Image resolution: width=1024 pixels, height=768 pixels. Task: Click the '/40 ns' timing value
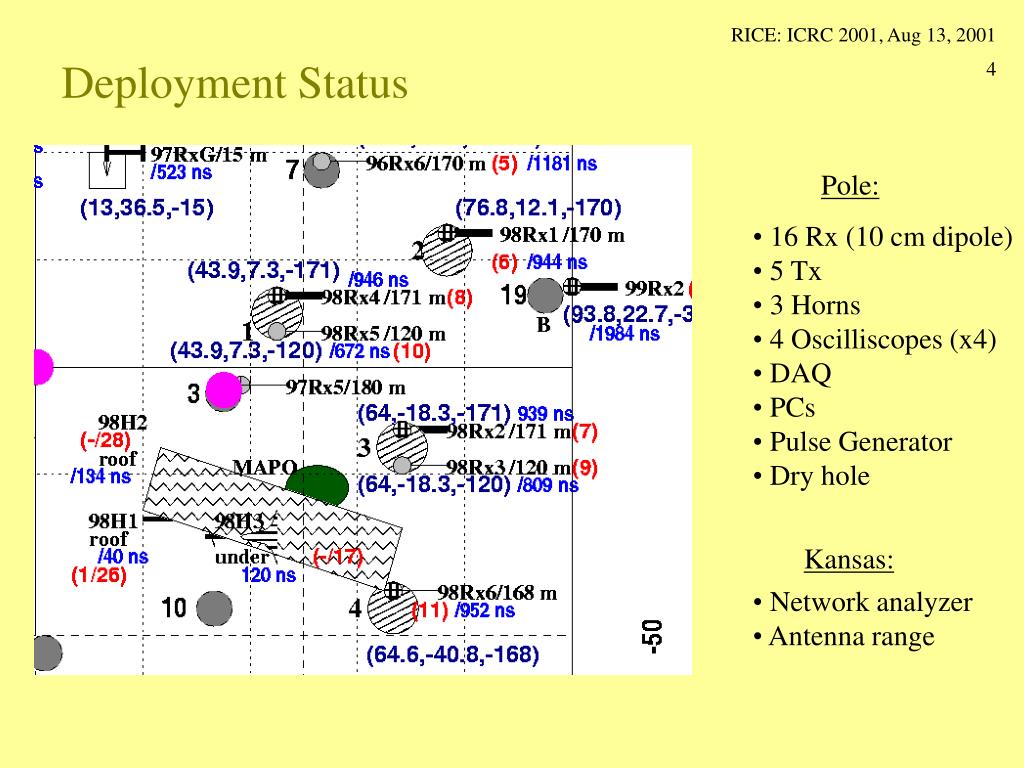click(123, 557)
